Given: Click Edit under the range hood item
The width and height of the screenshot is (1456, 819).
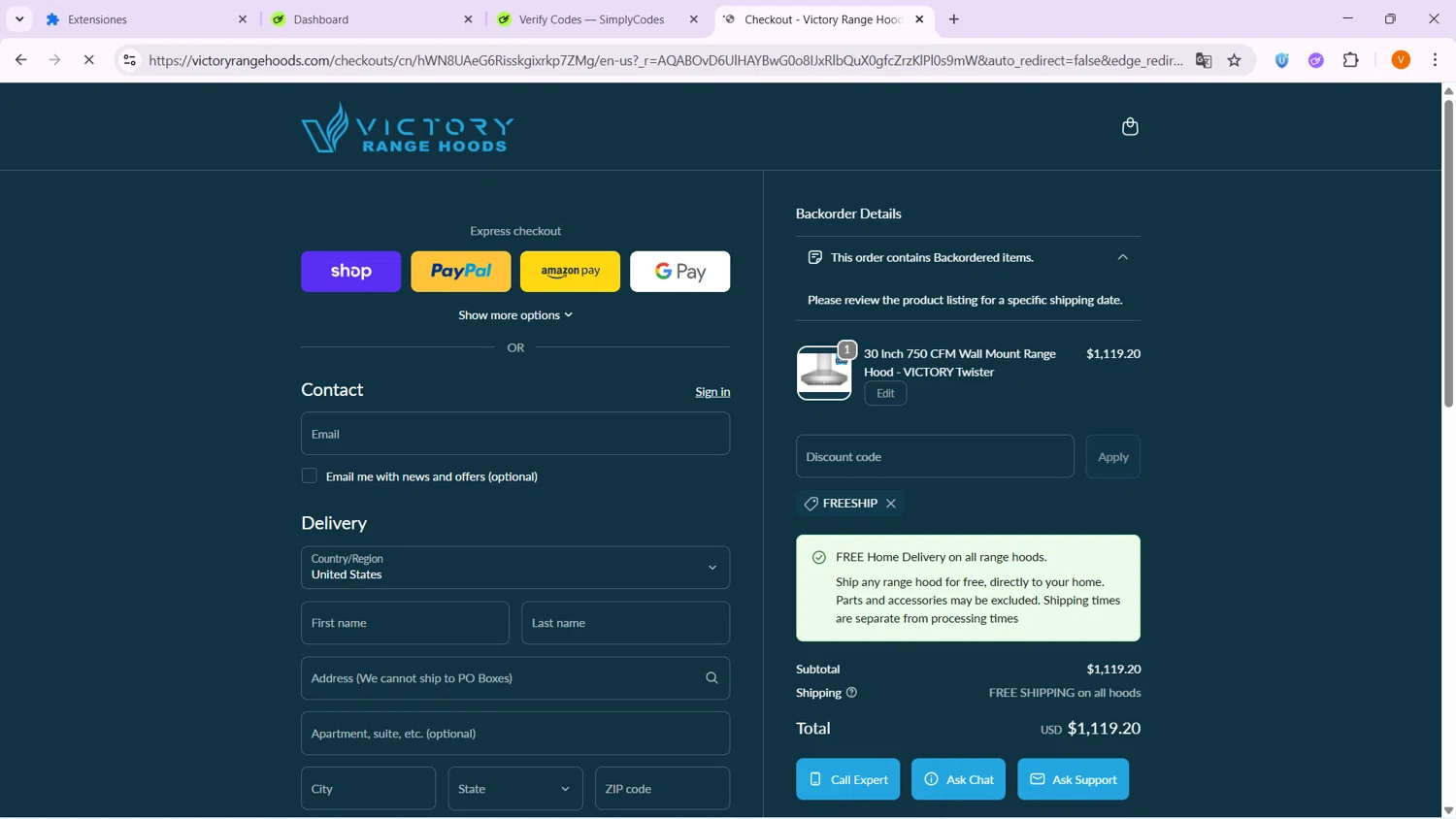Looking at the screenshot, I should point(885,394).
